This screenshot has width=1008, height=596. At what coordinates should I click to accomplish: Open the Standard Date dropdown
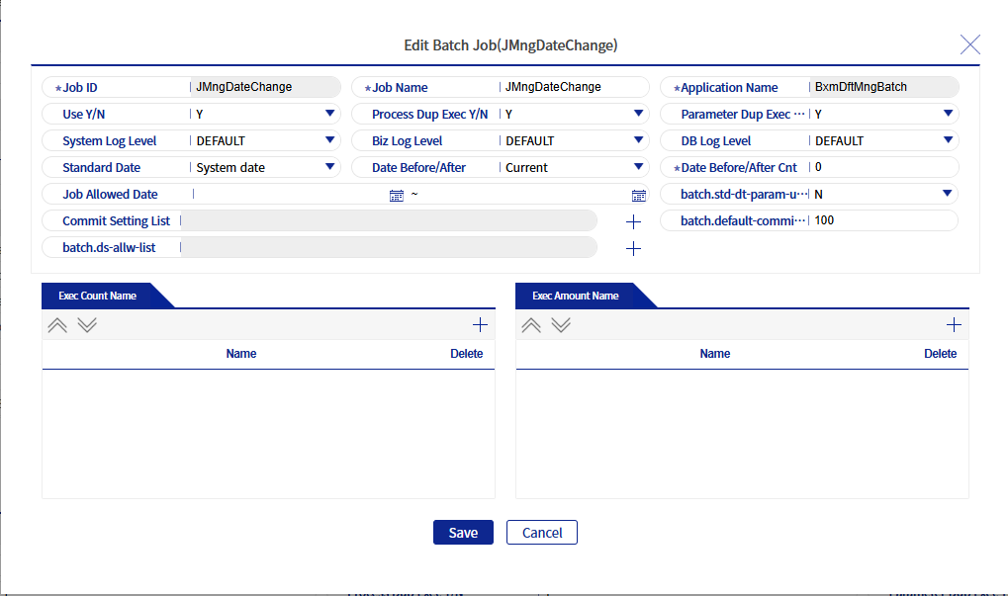pyautogui.click(x=330, y=168)
